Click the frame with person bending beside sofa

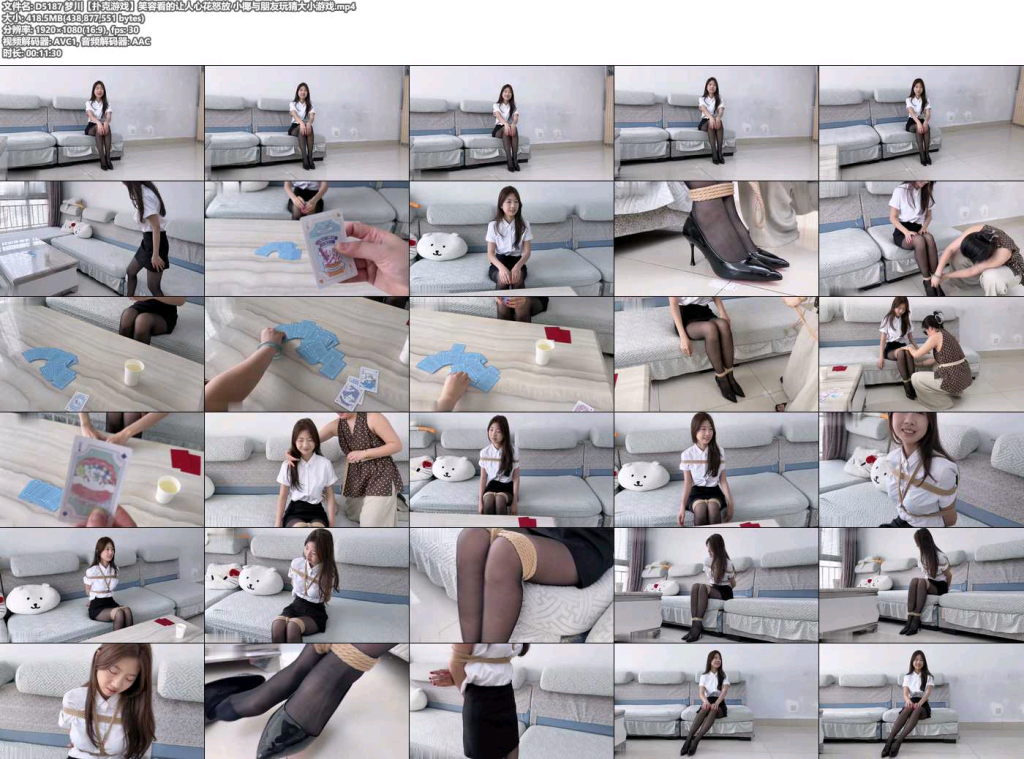point(921,238)
